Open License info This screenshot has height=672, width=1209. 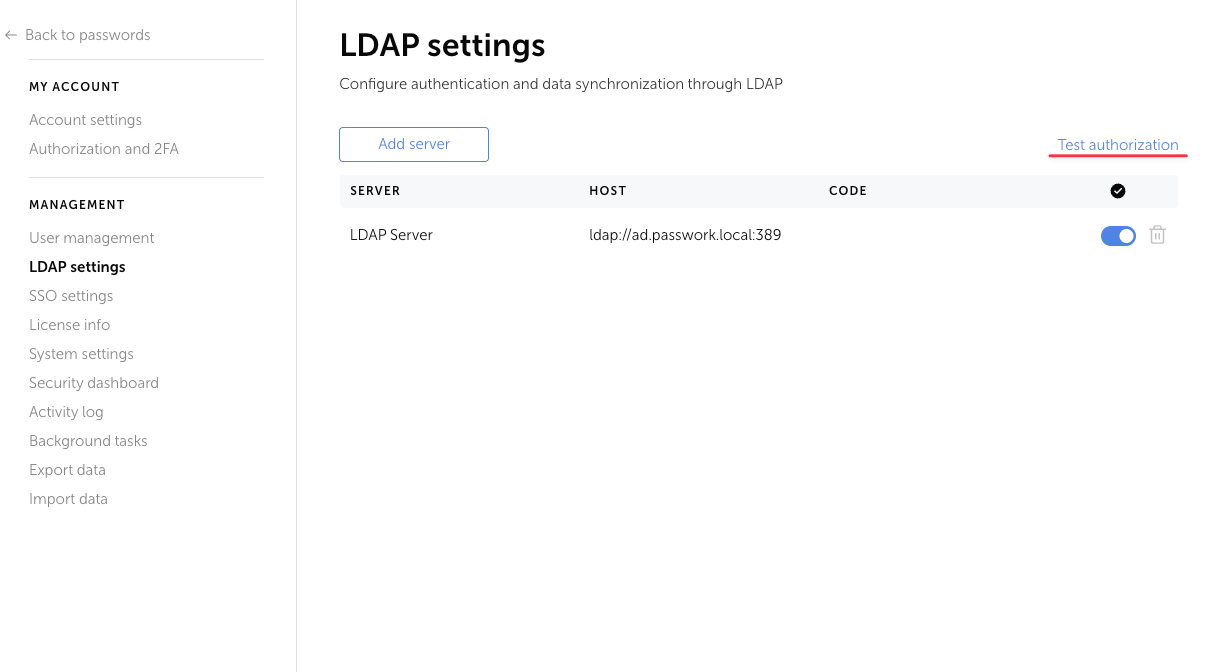click(69, 324)
